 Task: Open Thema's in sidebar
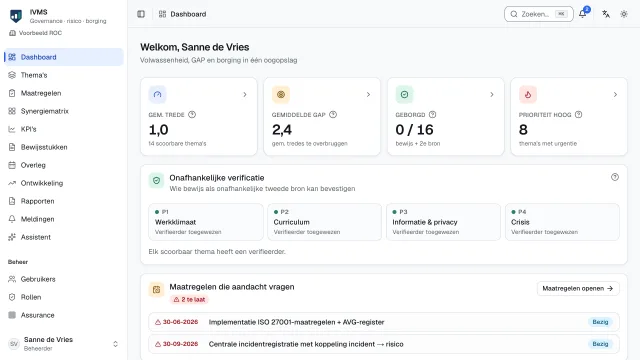tap(64, 75)
